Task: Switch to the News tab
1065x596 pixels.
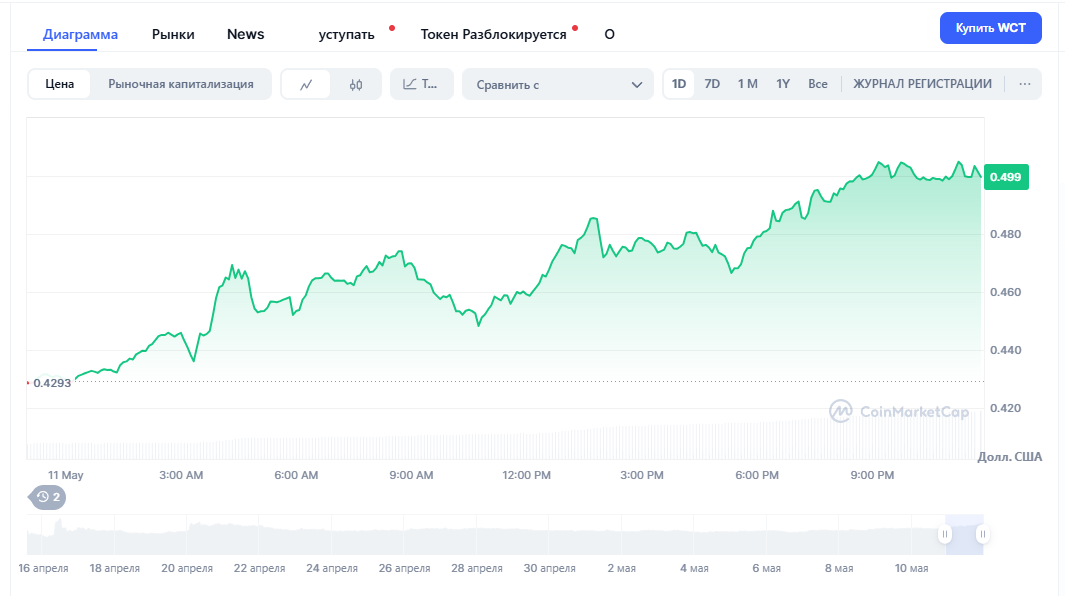Action: pos(246,34)
